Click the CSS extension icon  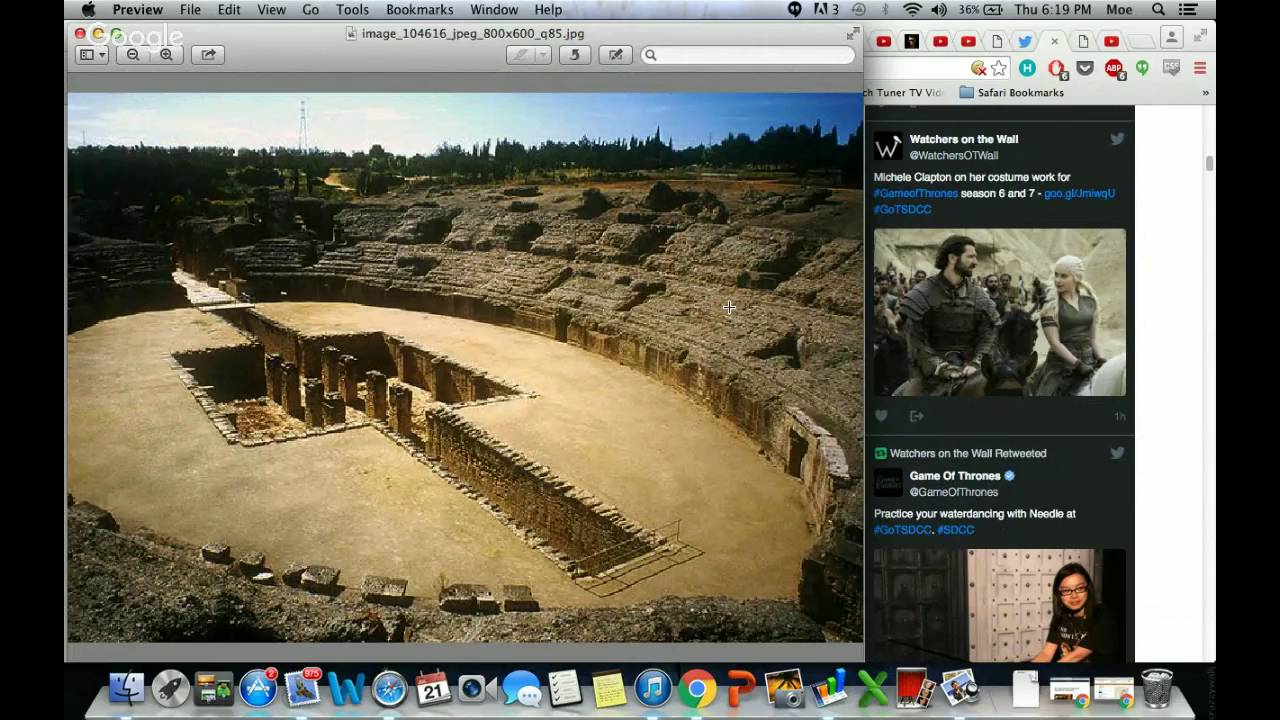tap(1171, 68)
